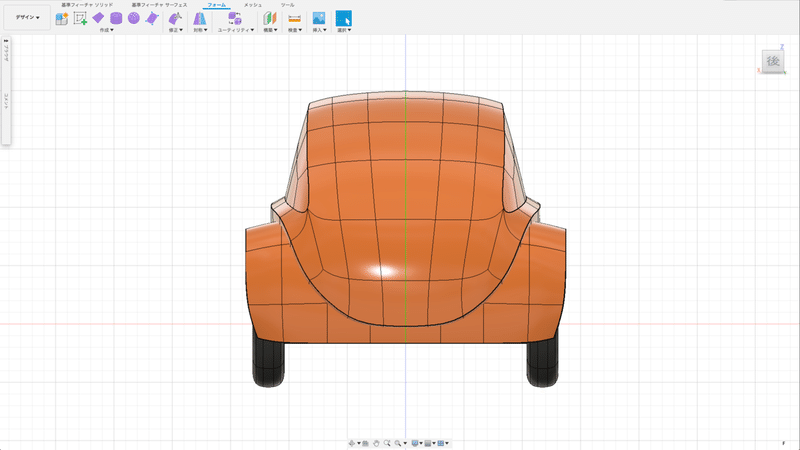Switch to the ツール (Tools) tab

287,5
